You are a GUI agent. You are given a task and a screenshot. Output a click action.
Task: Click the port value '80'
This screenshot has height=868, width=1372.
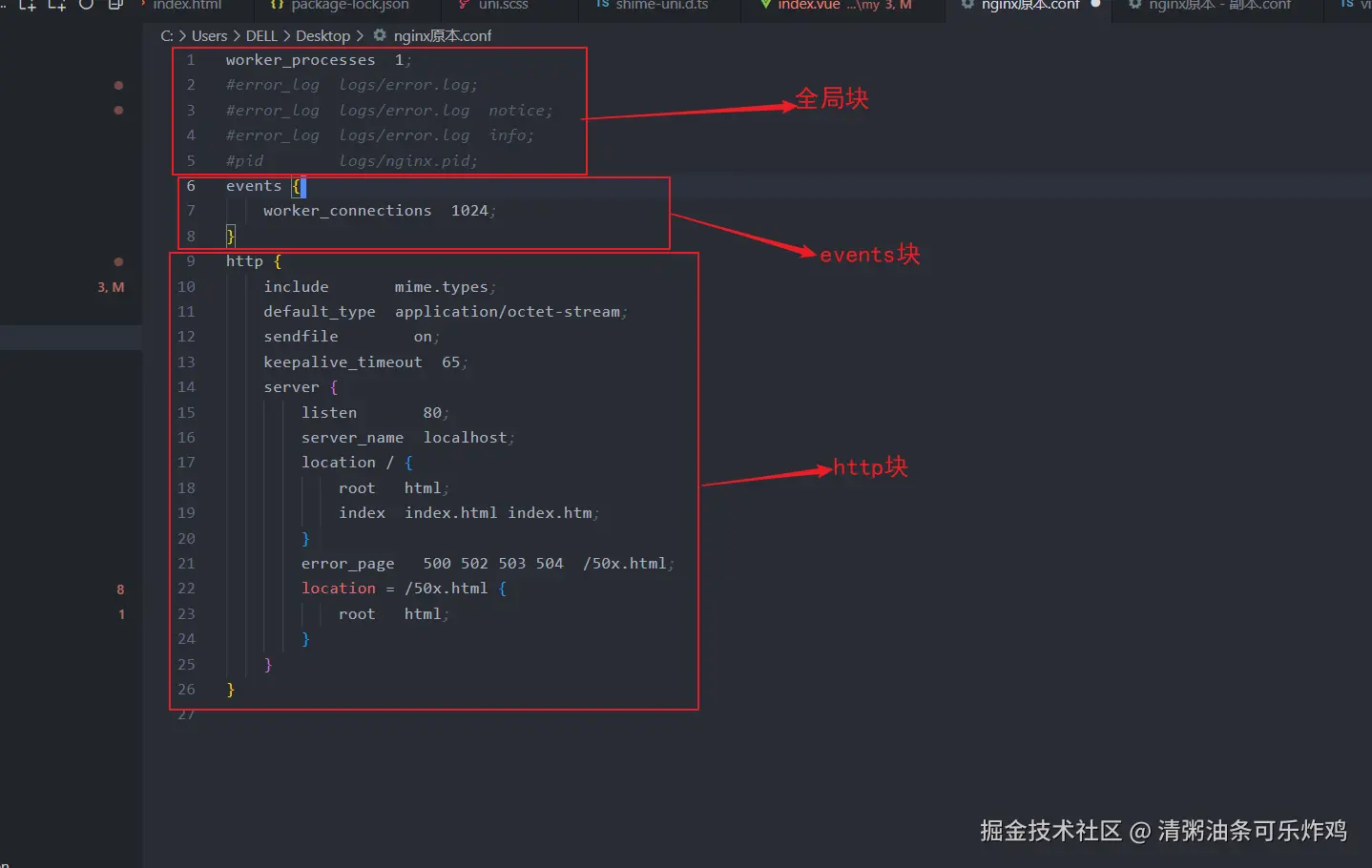click(432, 413)
